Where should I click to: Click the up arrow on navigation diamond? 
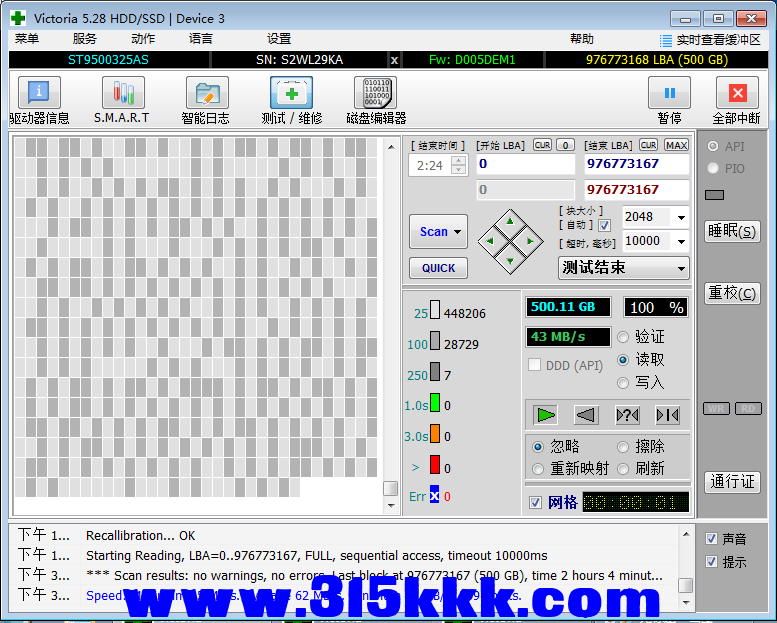[x=510, y=221]
